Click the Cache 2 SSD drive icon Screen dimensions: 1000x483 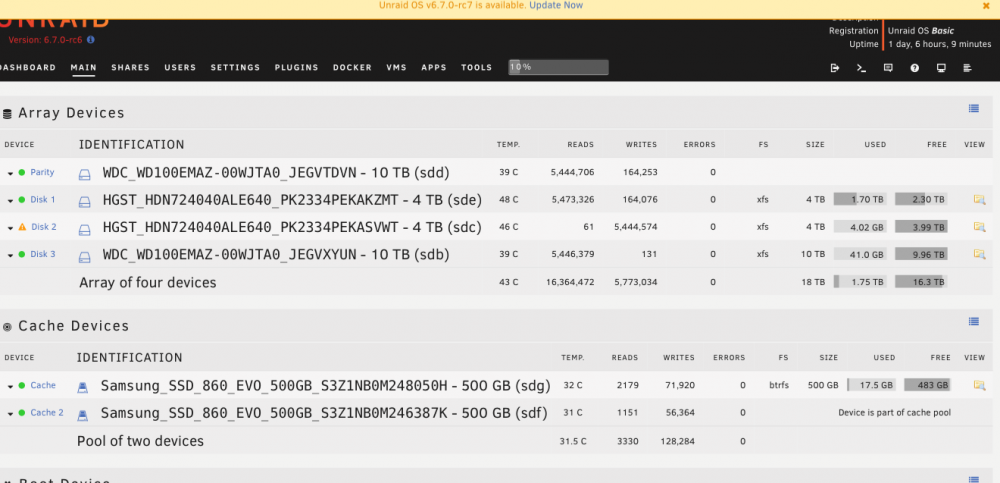point(82,415)
